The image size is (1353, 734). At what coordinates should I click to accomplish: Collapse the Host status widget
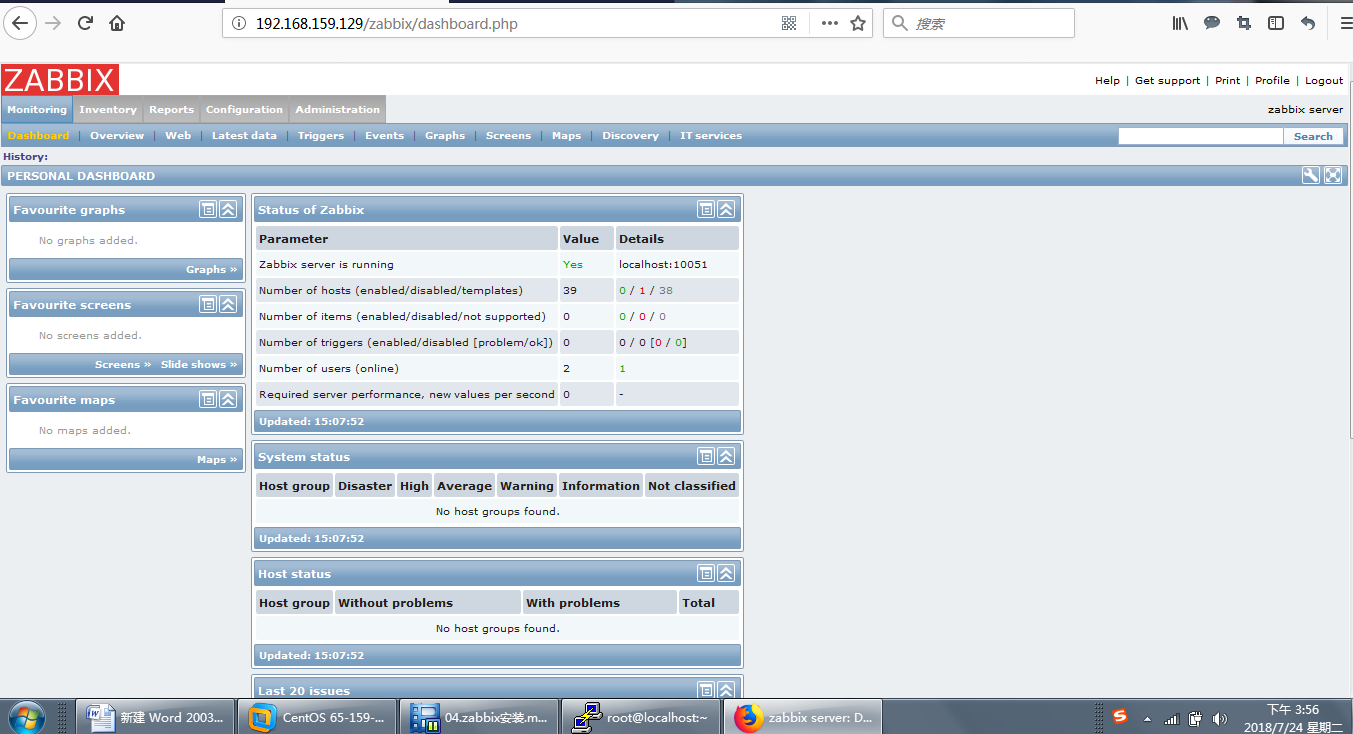pyautogui.click(x=727, y=574)
